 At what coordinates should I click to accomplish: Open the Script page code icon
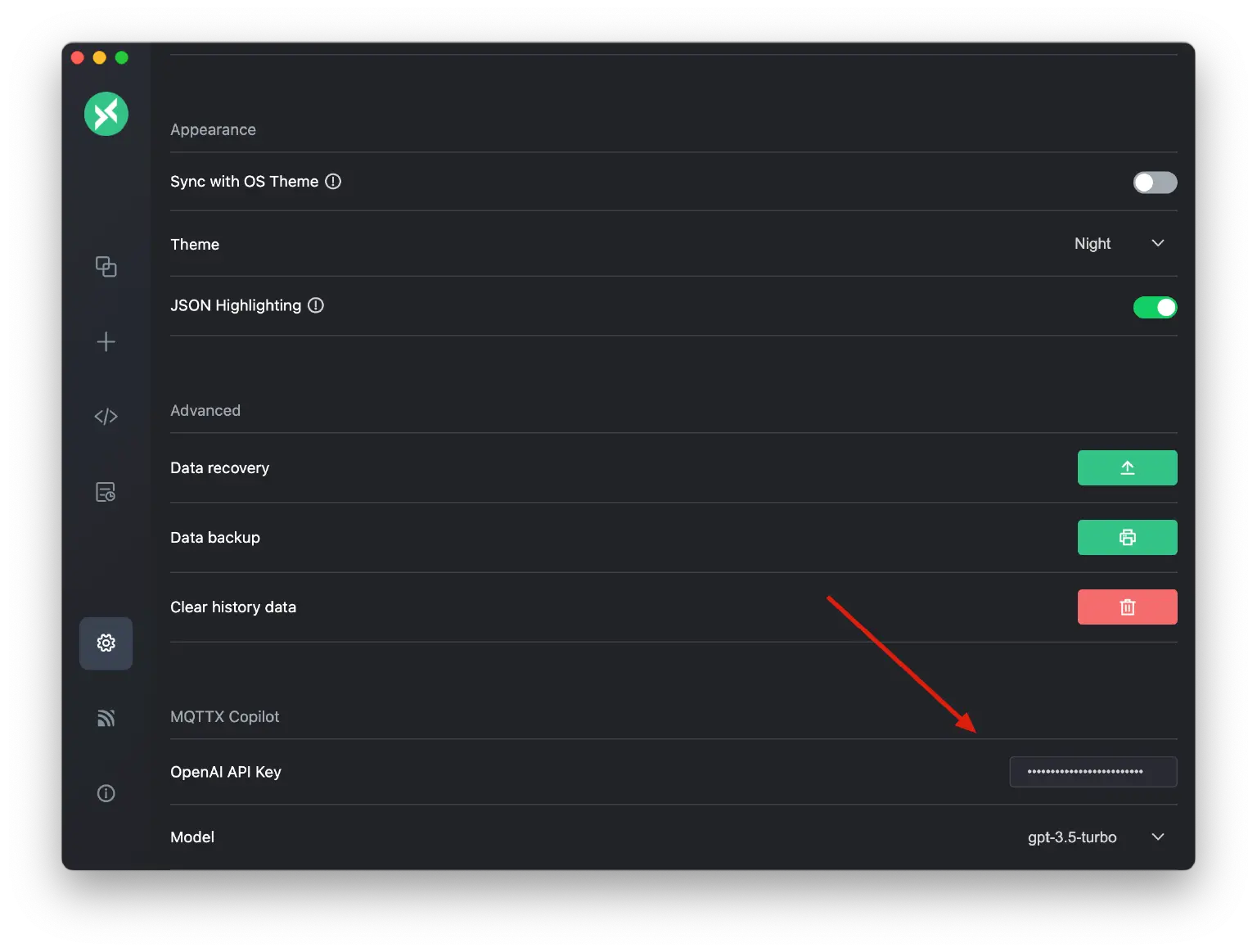click(106, 417)
